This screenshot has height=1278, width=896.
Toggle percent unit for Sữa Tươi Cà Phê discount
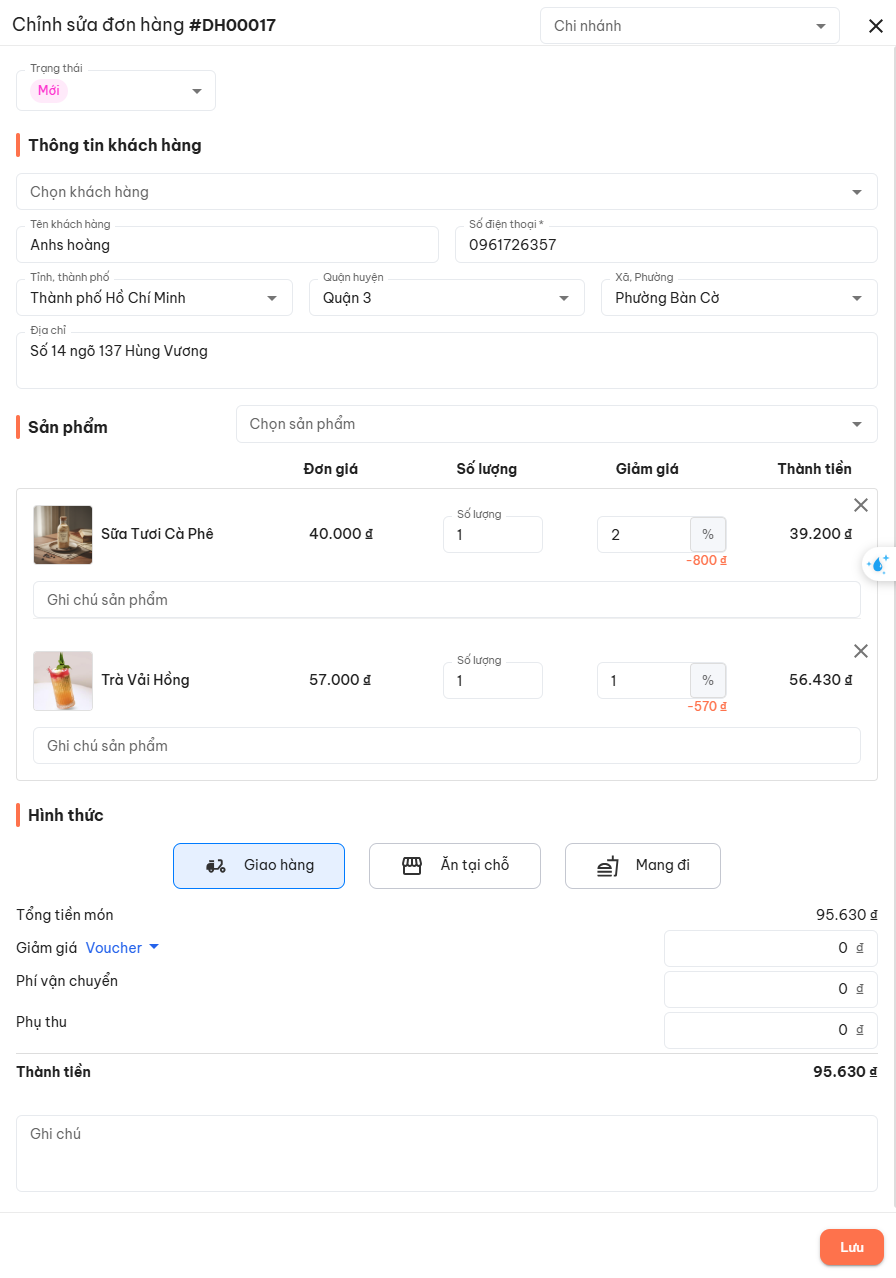(x=708, y=535)
